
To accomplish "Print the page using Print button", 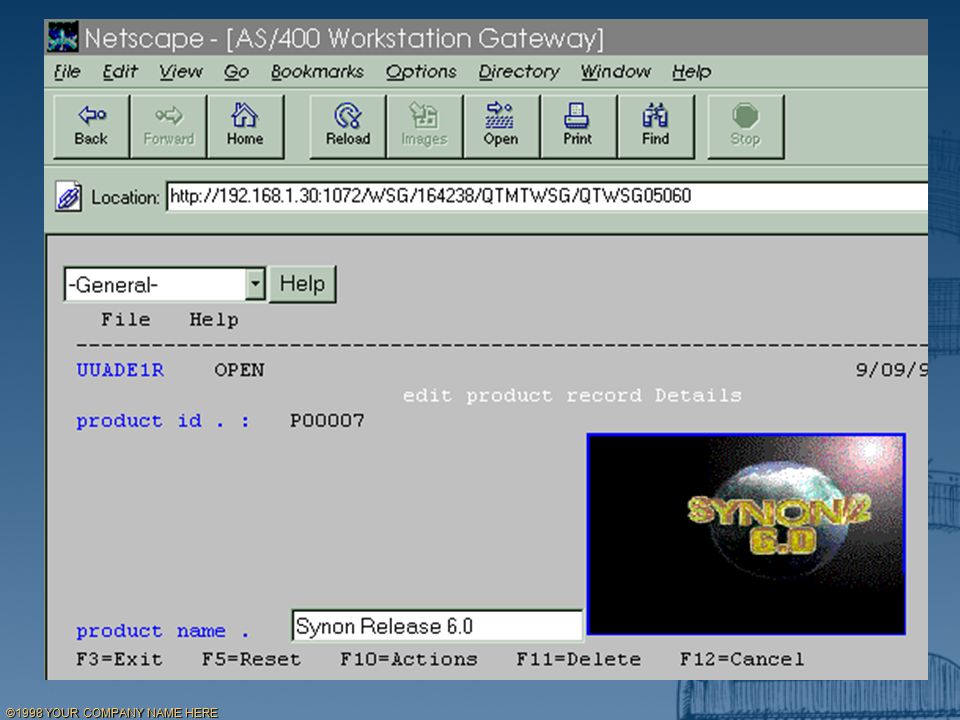I will click(x=578, y=127).
